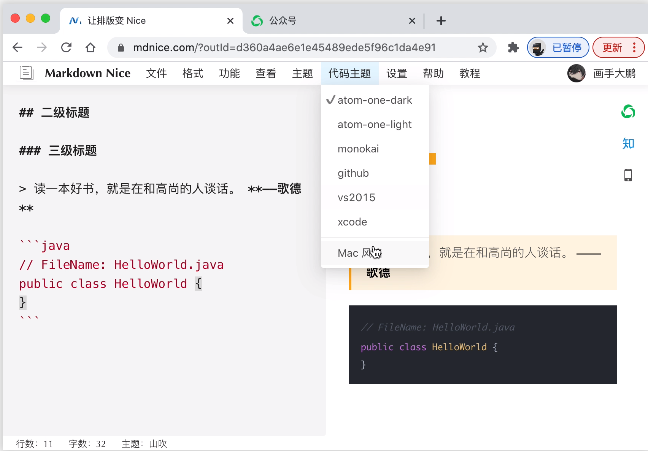The width and height of the screenshot is (648, 451).
Task: Collapse the 代码主题 menu
Action: [350, 74]
